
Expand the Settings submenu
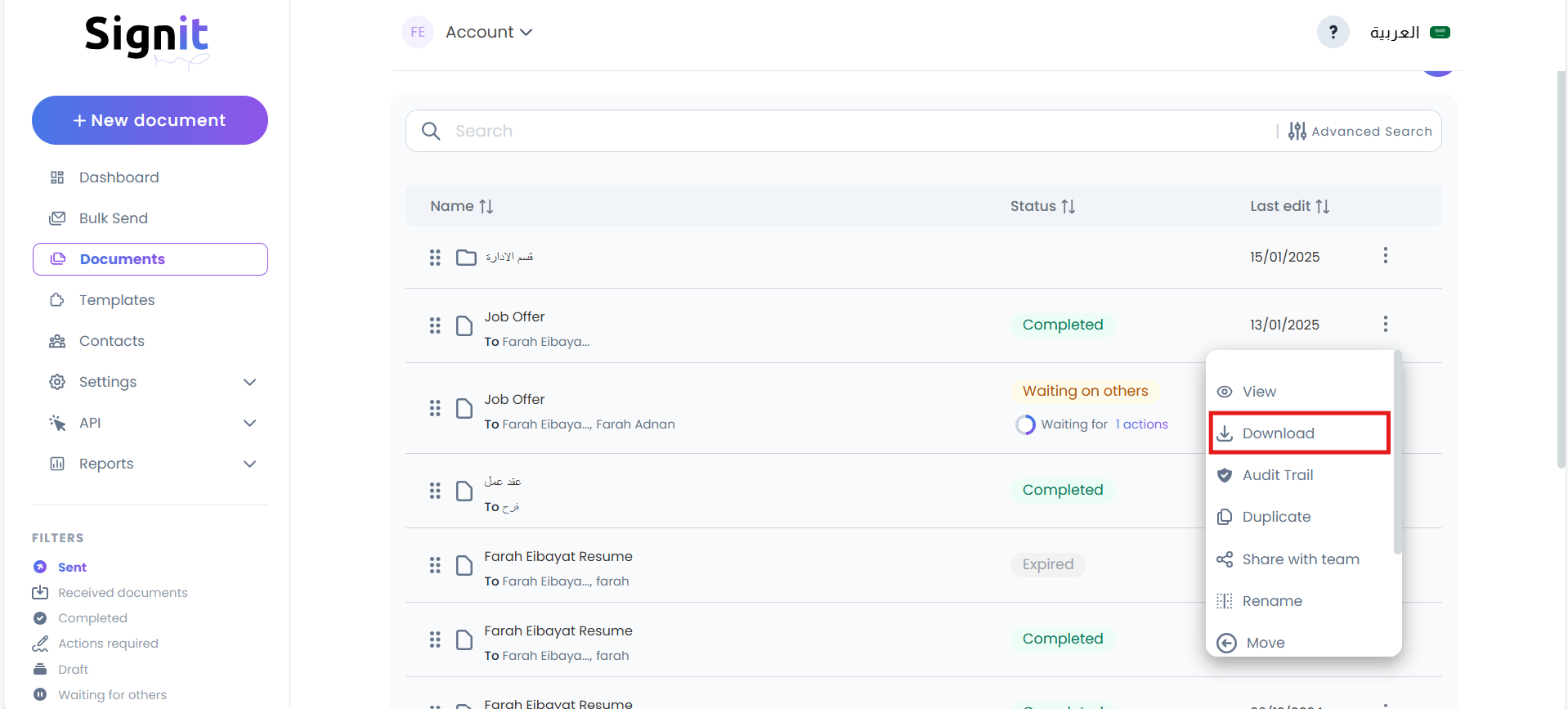[x=249, y=382]
